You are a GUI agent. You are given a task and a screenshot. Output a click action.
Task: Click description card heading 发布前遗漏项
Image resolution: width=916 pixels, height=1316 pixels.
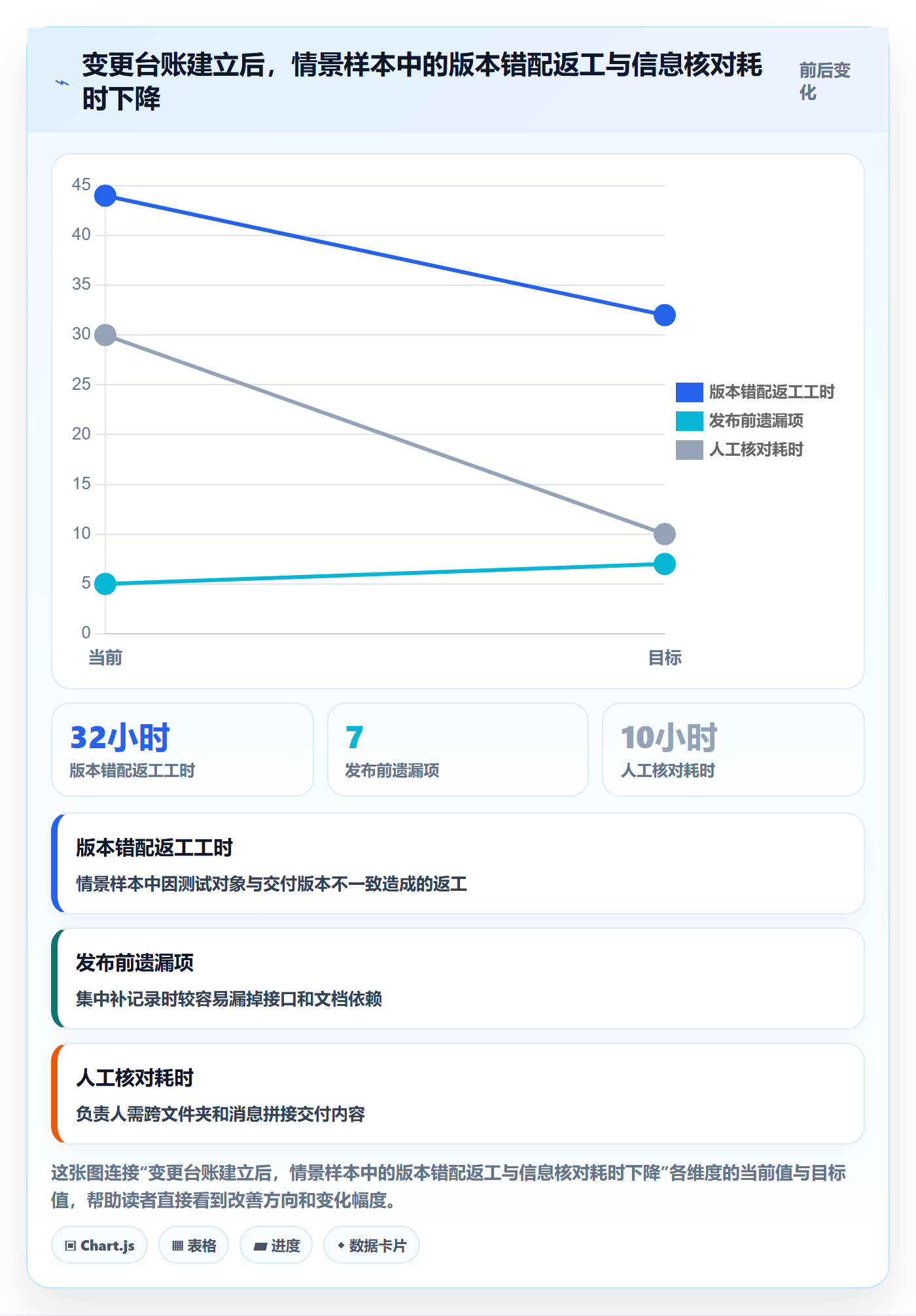135,963
